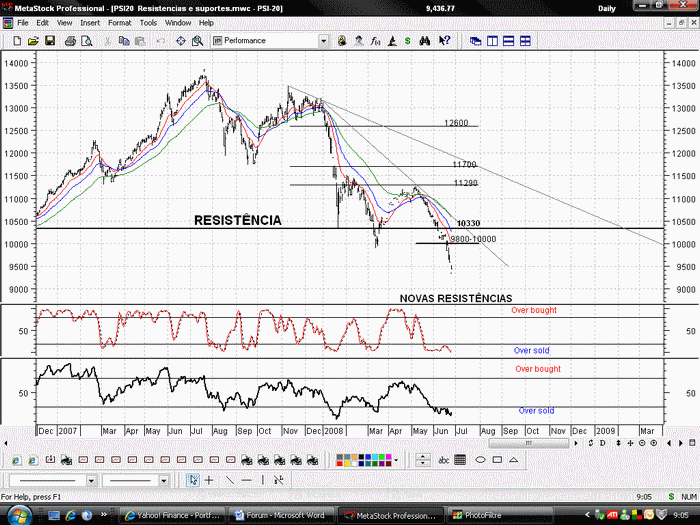
Task: Select the text abc annotation tool
Action: (443, 460)
